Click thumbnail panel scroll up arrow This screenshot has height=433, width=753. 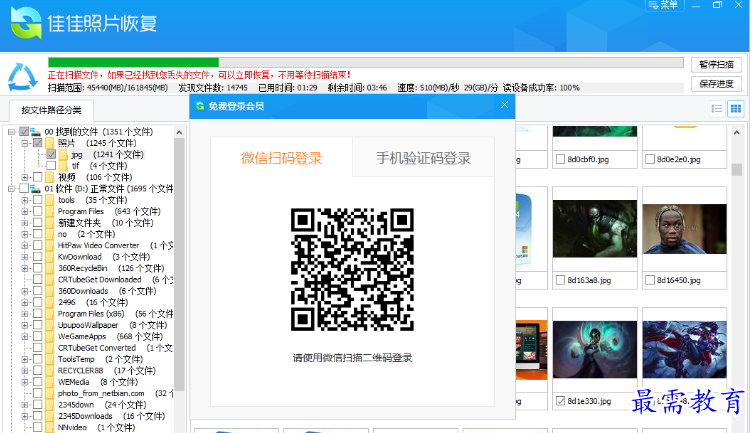pos(737,132)
